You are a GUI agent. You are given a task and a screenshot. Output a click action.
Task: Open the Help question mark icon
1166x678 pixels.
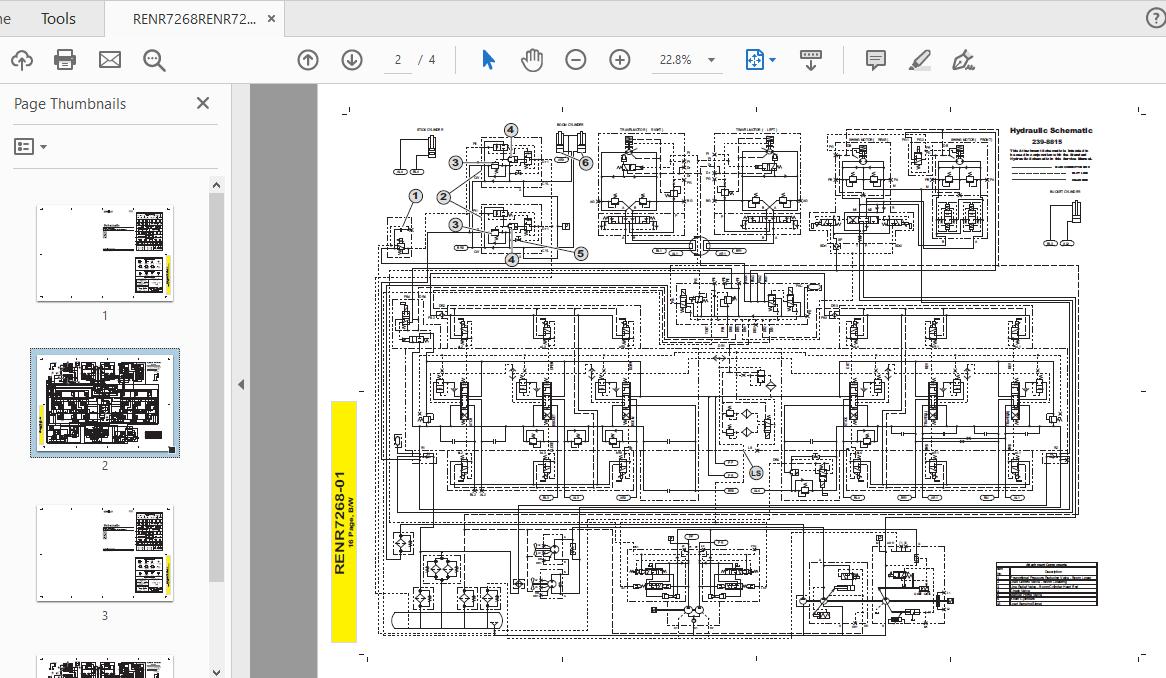coord(1155,19)
